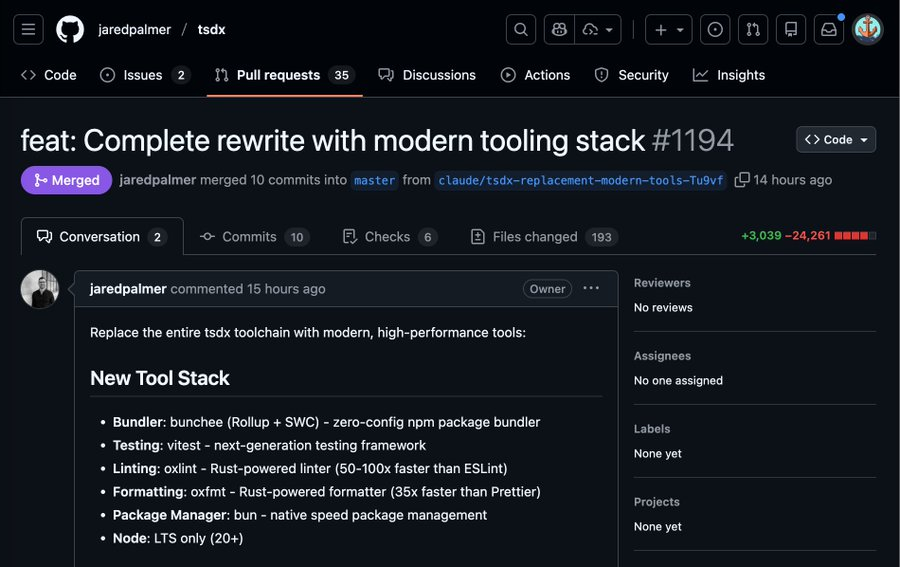The height and width of the screenshot is (567, 900).
Task: Click the master base branch link
Action: click(x=374, y=181)
